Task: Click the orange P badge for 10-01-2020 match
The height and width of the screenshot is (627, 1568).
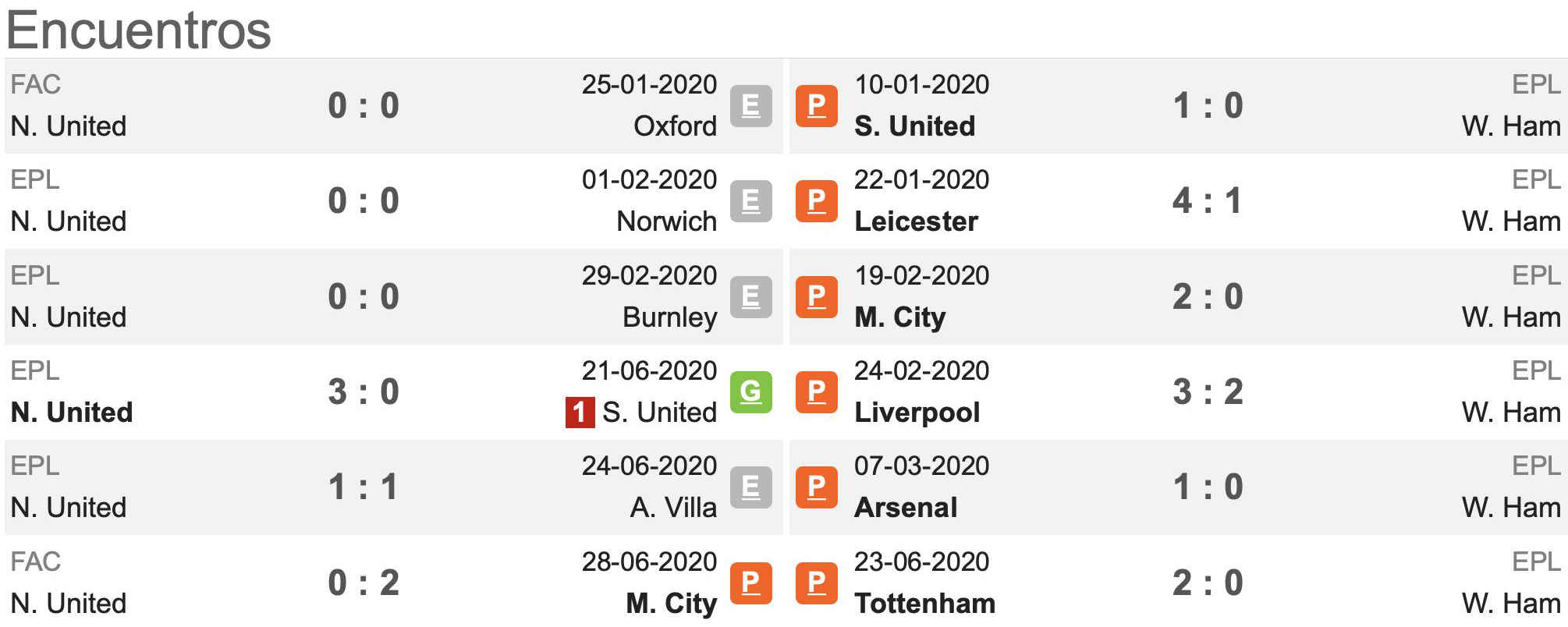Action: [816, 105]
